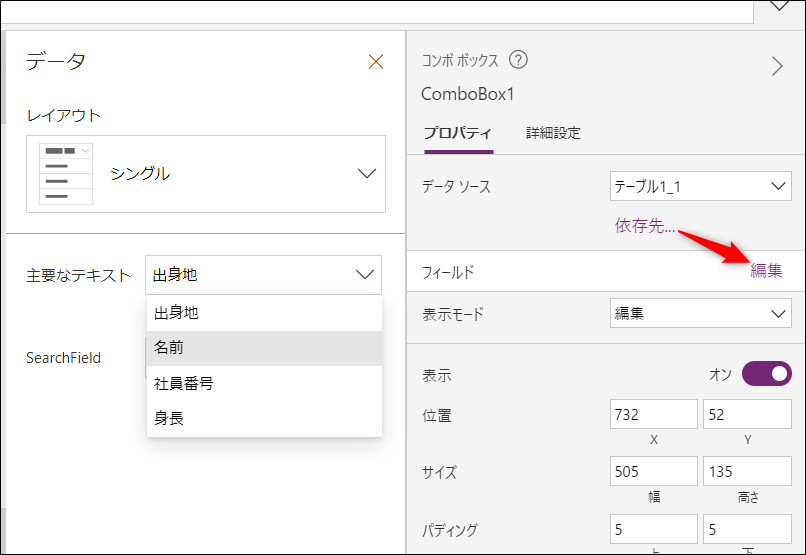The image size is (806, 555).
Task: Open the データ ソース テーブル1_1 dropdown
Action: (x=701, y=186)
